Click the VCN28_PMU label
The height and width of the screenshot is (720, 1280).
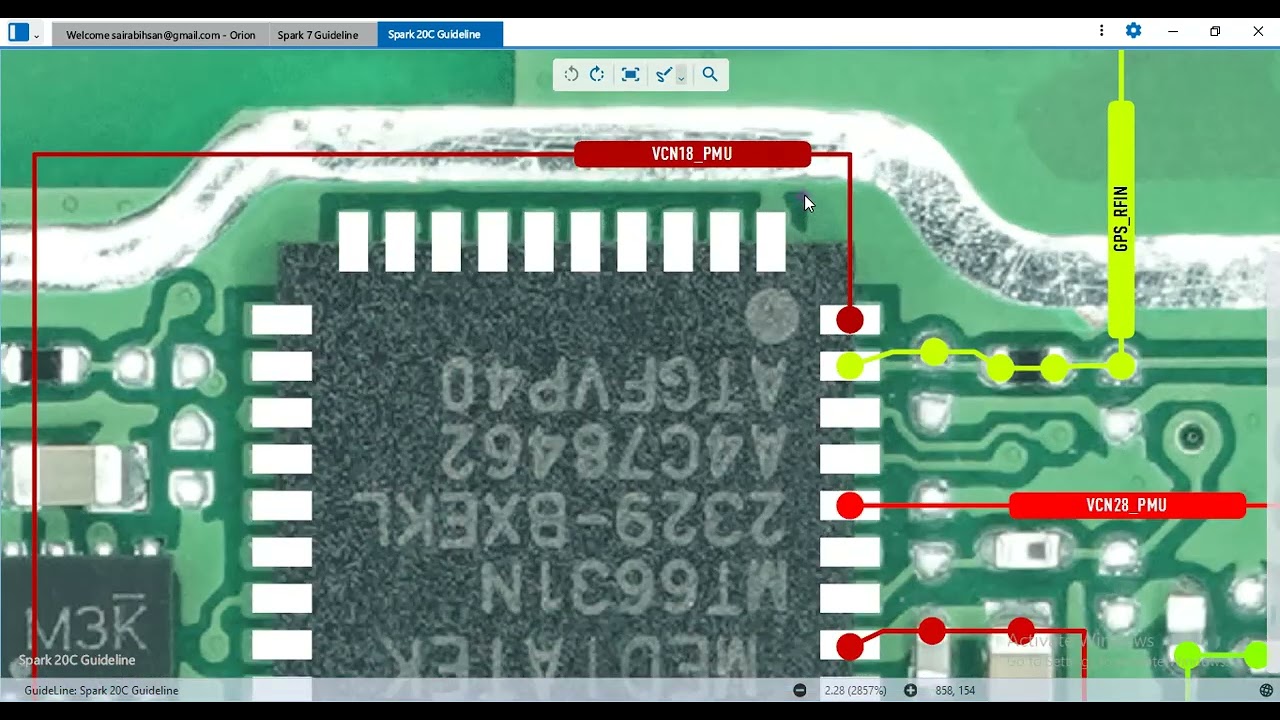1127,505
